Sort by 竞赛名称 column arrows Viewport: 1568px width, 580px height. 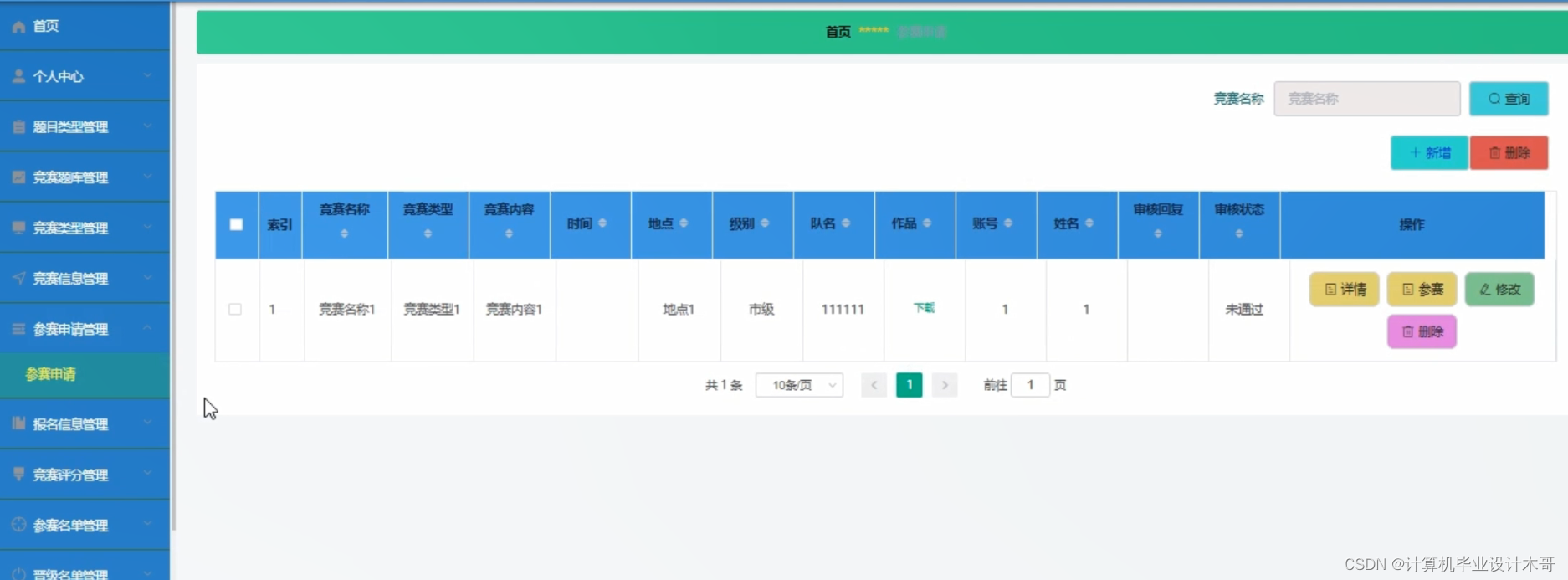click(344, 234)
